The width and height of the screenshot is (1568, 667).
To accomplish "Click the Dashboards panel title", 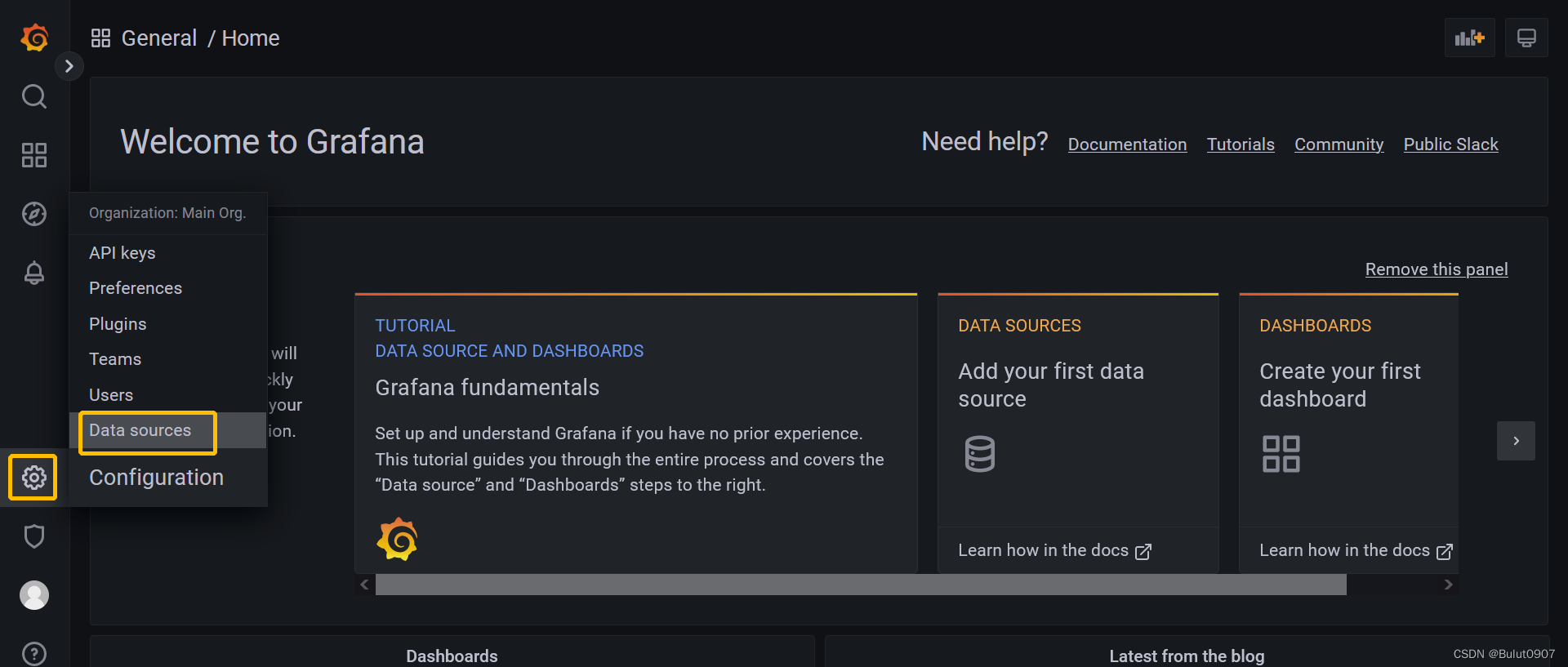I will click(x=452, y=656).
